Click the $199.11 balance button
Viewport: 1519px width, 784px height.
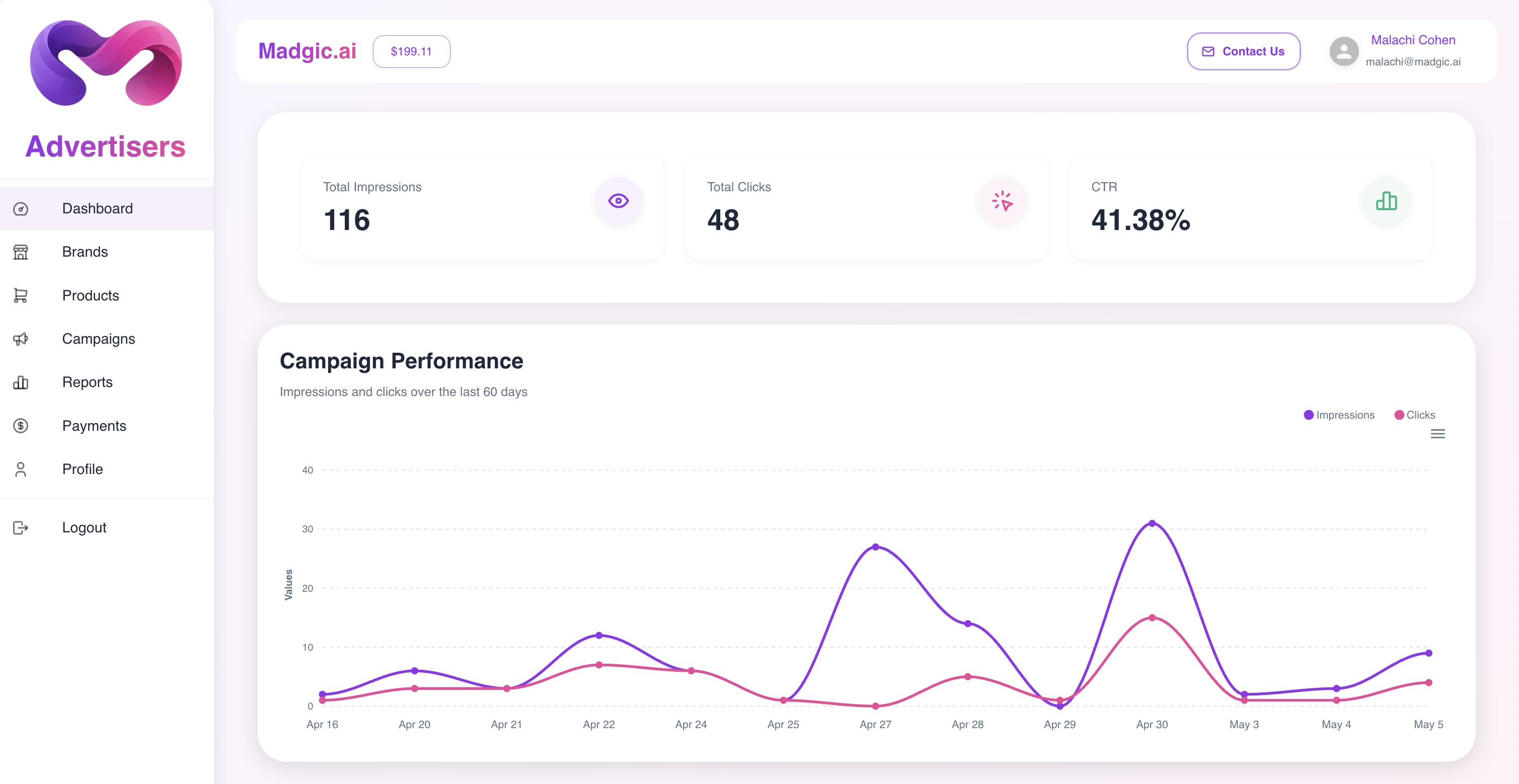[411, 51]
